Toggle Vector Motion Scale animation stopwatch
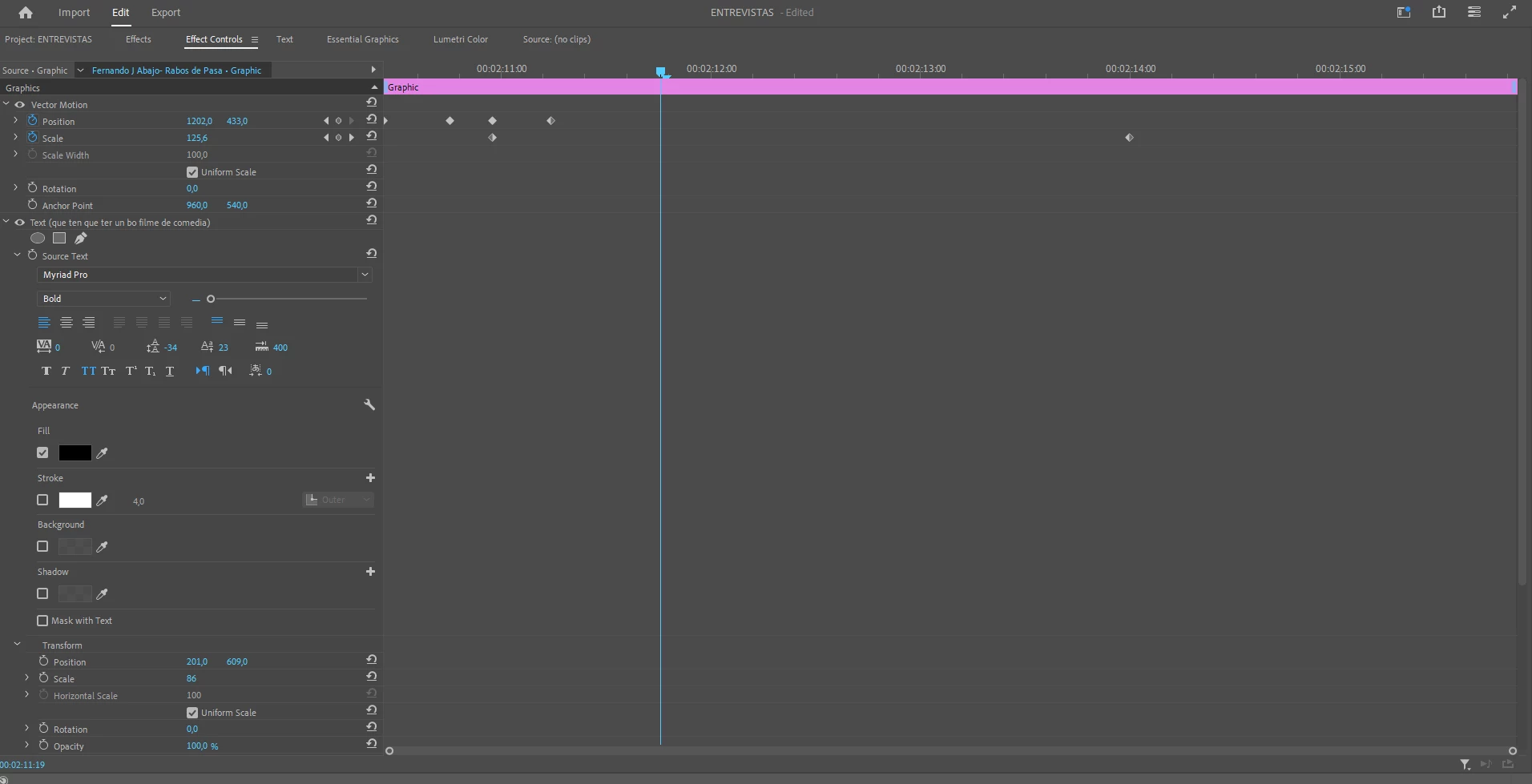1532x784 pixels. [x=33, y=137]
